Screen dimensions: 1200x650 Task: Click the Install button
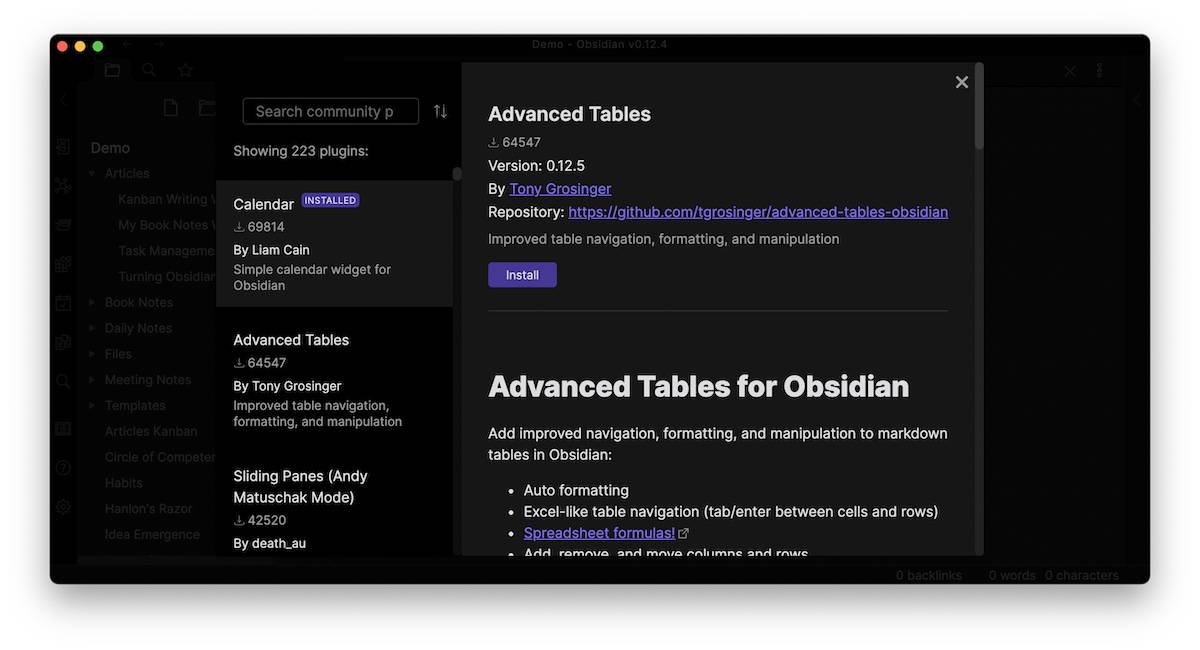pyautogui.click(x=522, y=275)
